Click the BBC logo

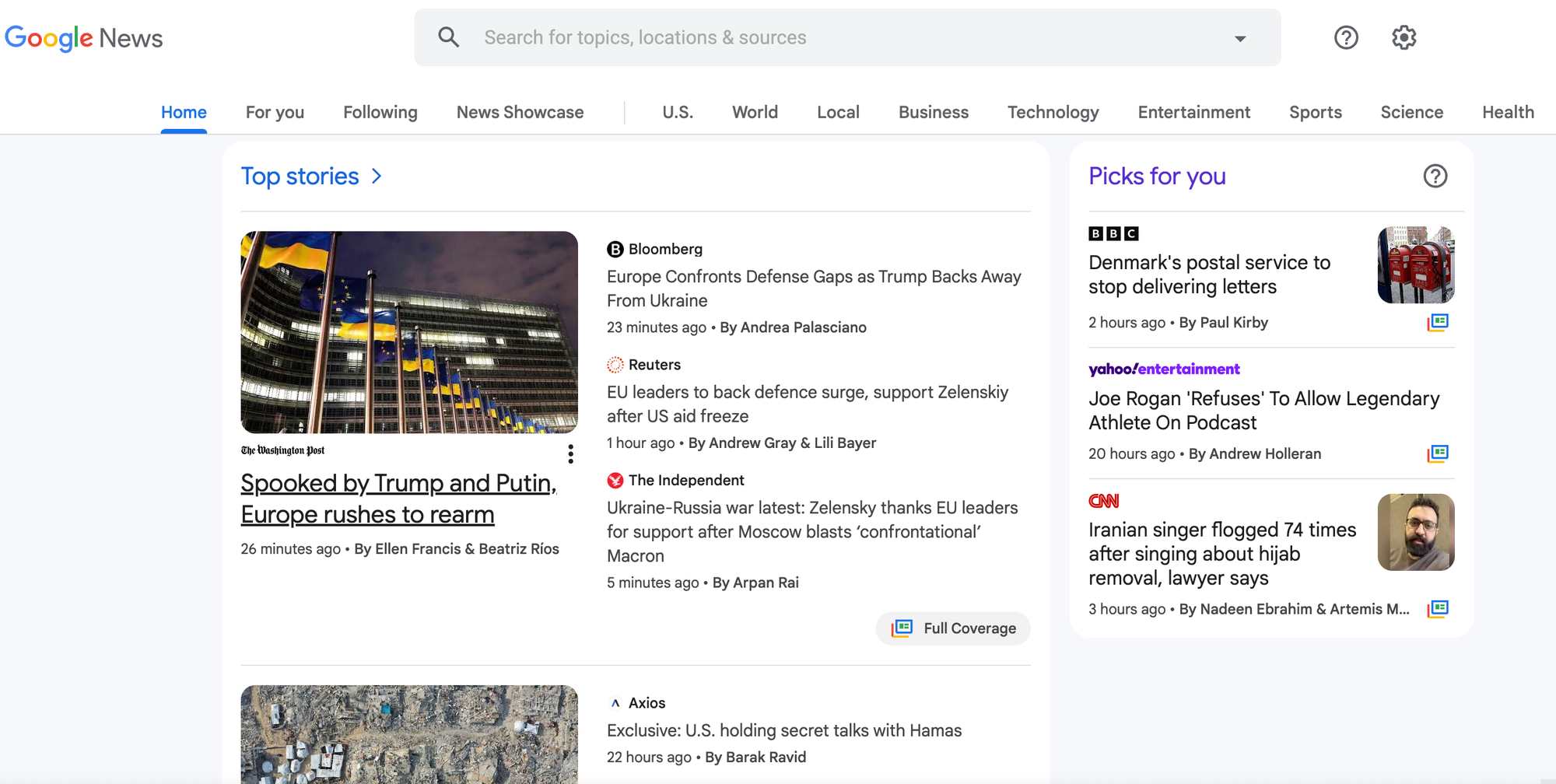1113,233
